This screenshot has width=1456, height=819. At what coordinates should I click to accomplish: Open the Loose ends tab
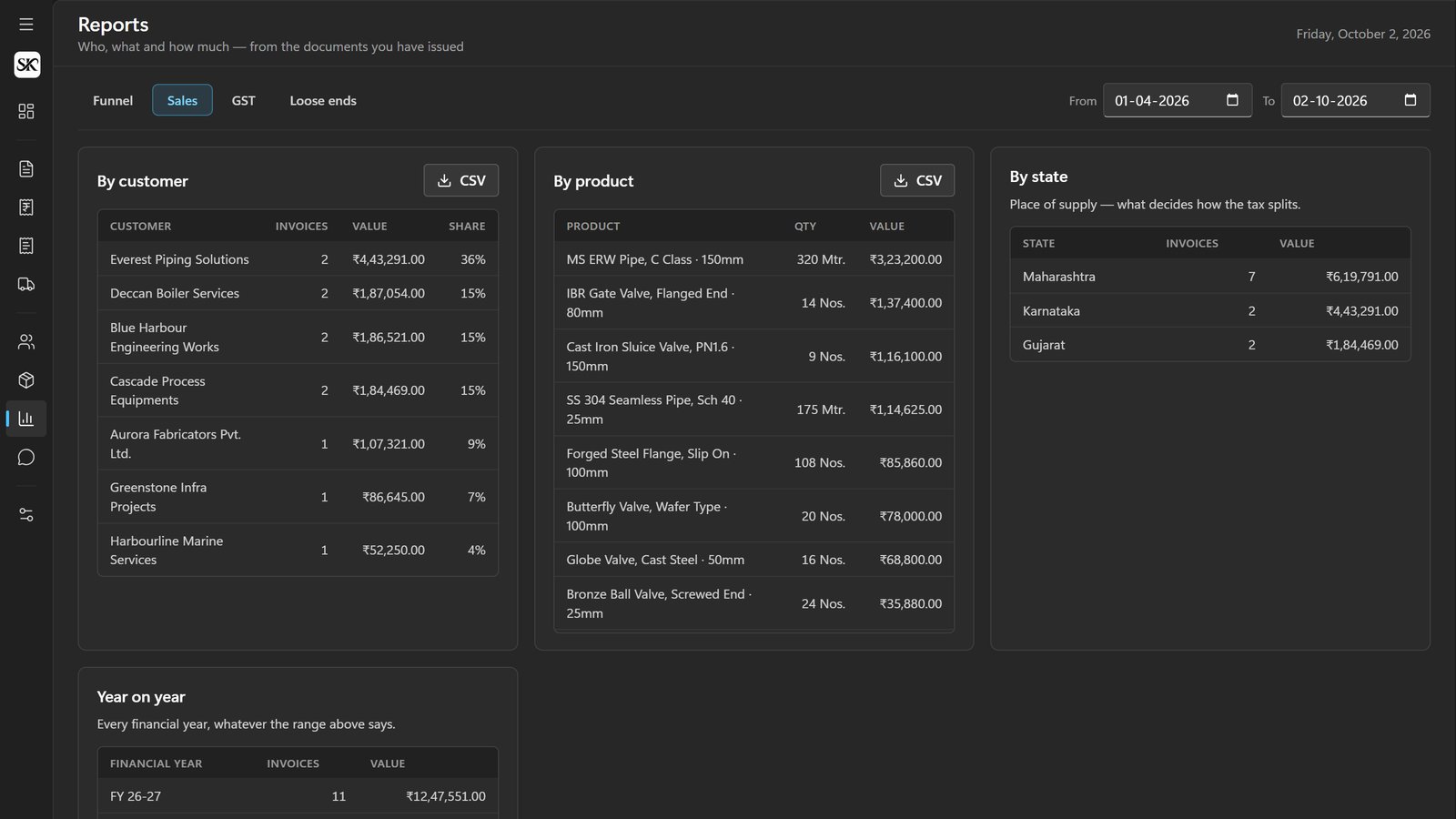click(x=323, y=100)
